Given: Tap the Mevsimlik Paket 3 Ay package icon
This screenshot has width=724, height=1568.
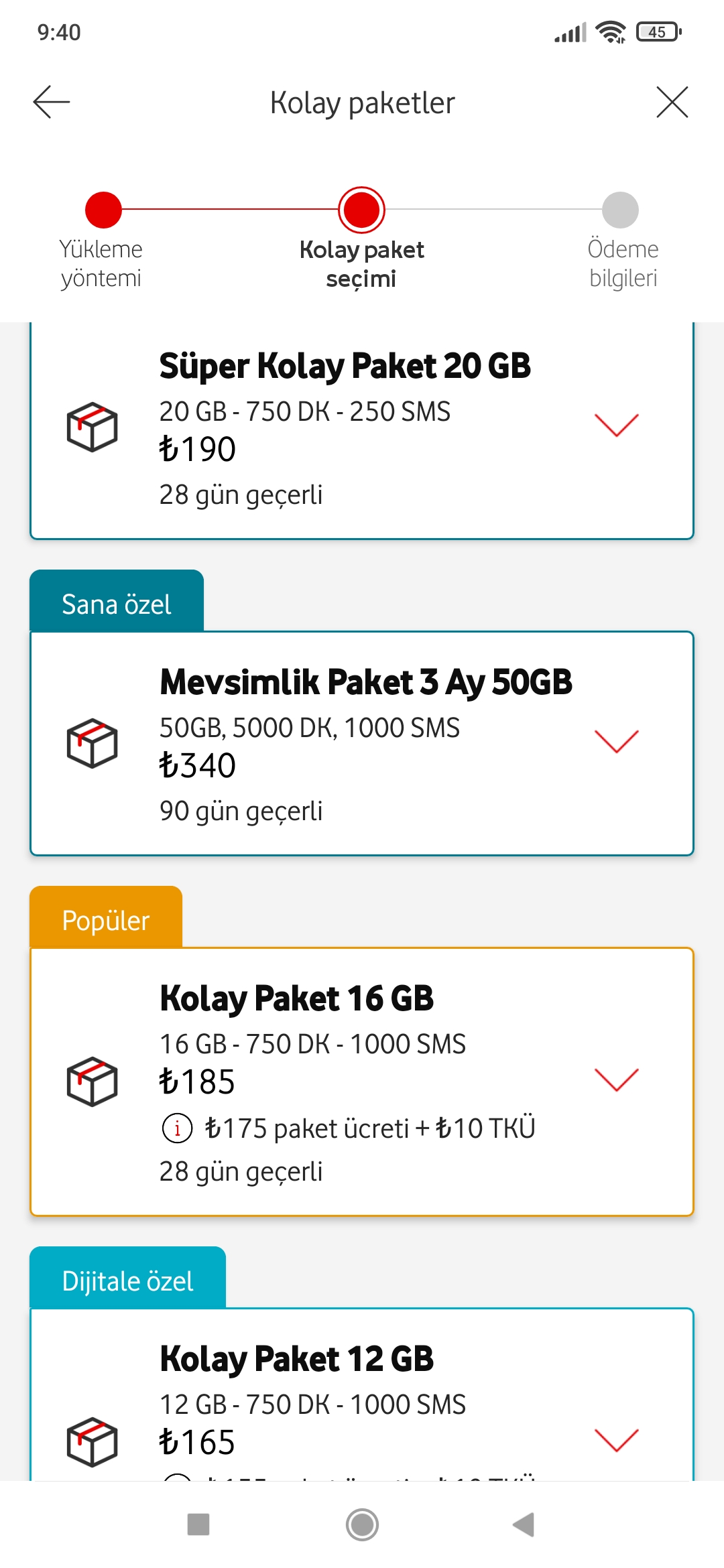Looking at the screenshot, I should (93, 743).
